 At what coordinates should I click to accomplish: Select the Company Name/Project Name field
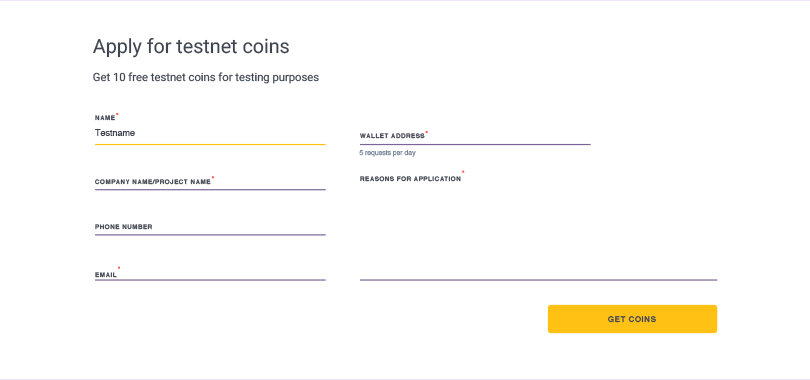click(210, 182)
